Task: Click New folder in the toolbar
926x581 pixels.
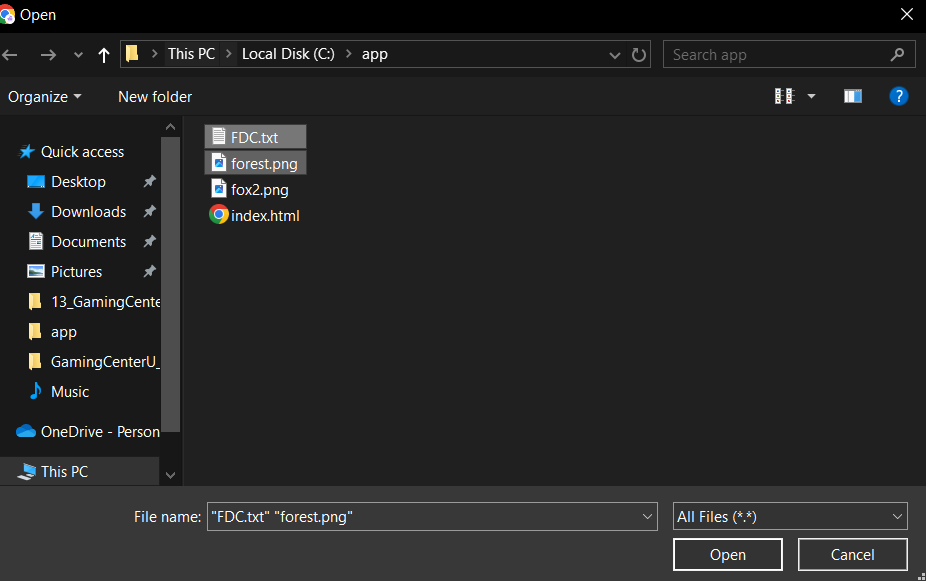Action: (x=155, y=96)
